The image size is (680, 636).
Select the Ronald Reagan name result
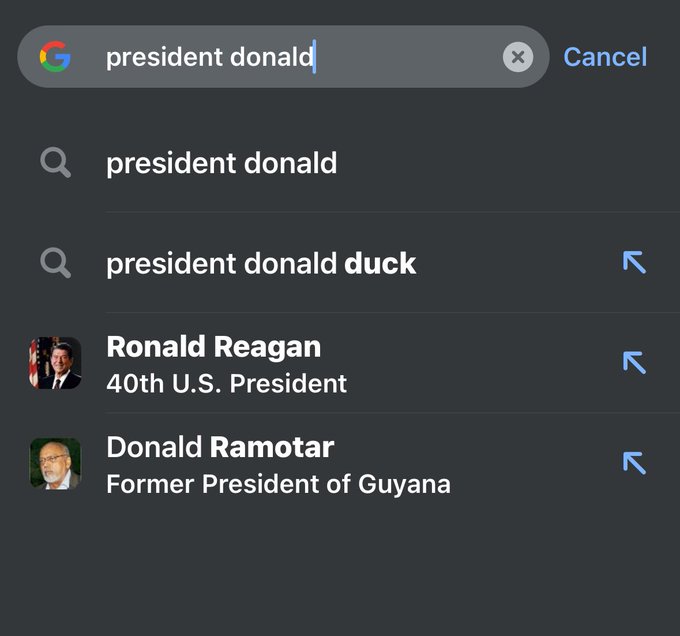coord(214,347)
